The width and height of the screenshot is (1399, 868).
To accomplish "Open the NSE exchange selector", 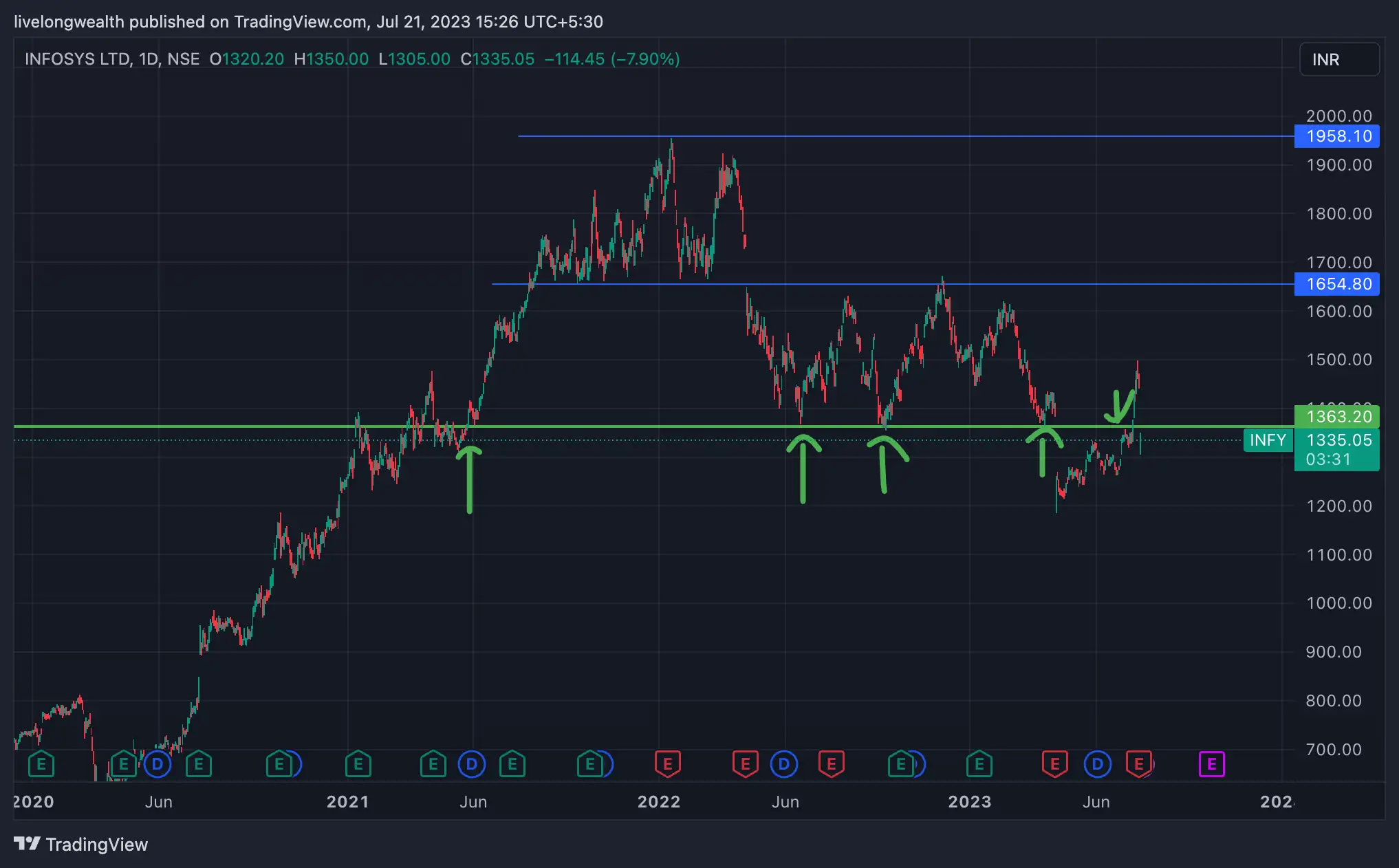I will click(182, 59).
